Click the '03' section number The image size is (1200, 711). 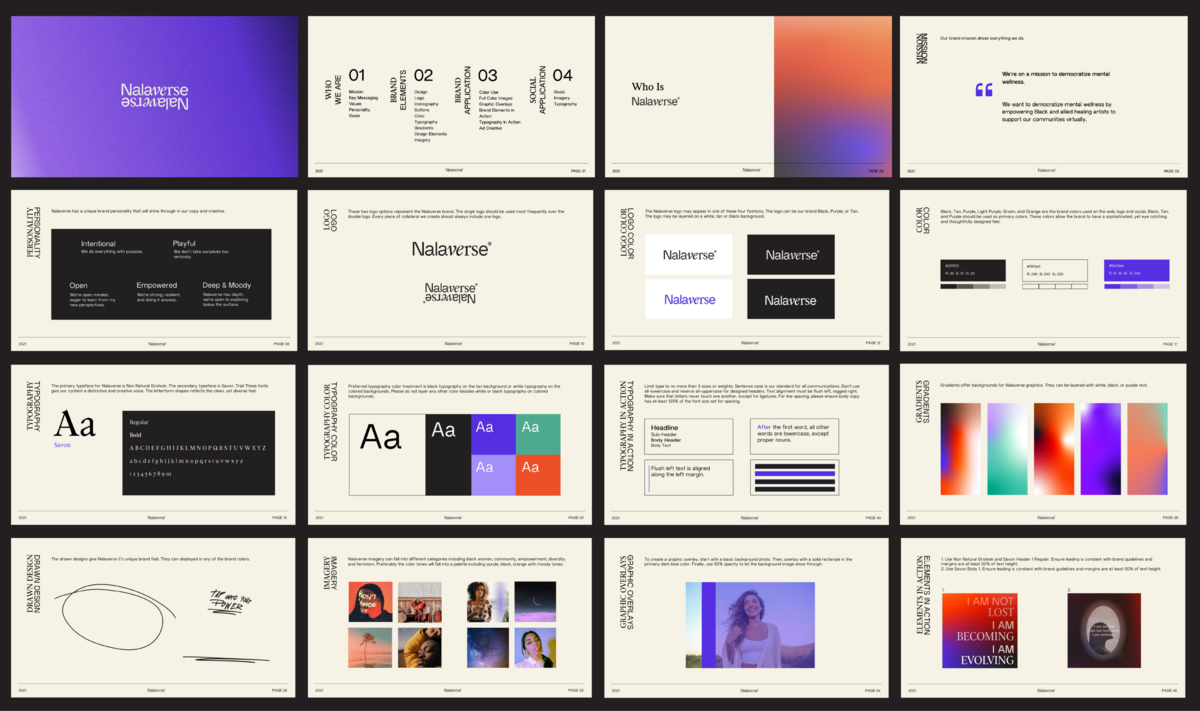pos(488,75)
